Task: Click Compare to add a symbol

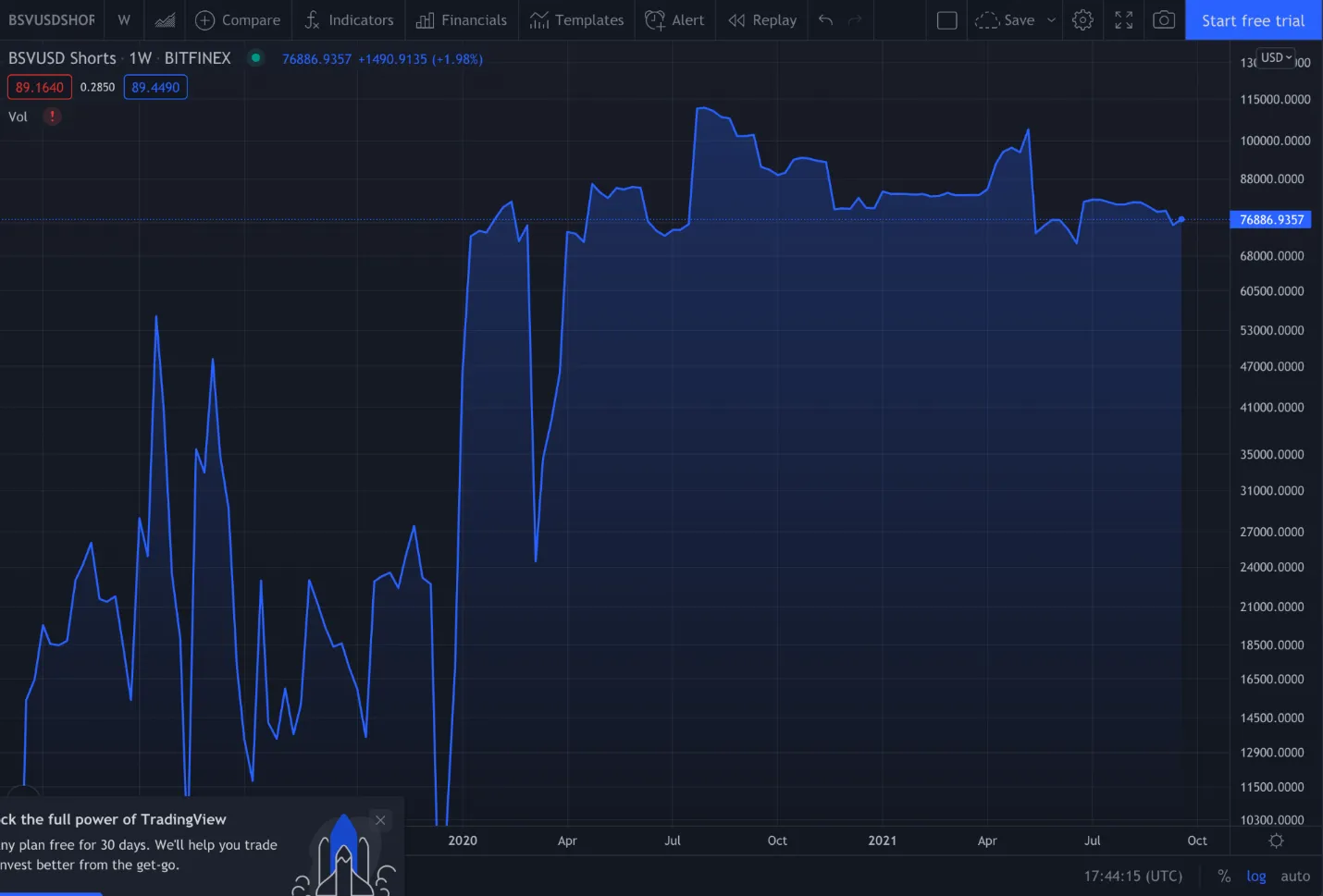Action: 238,19
